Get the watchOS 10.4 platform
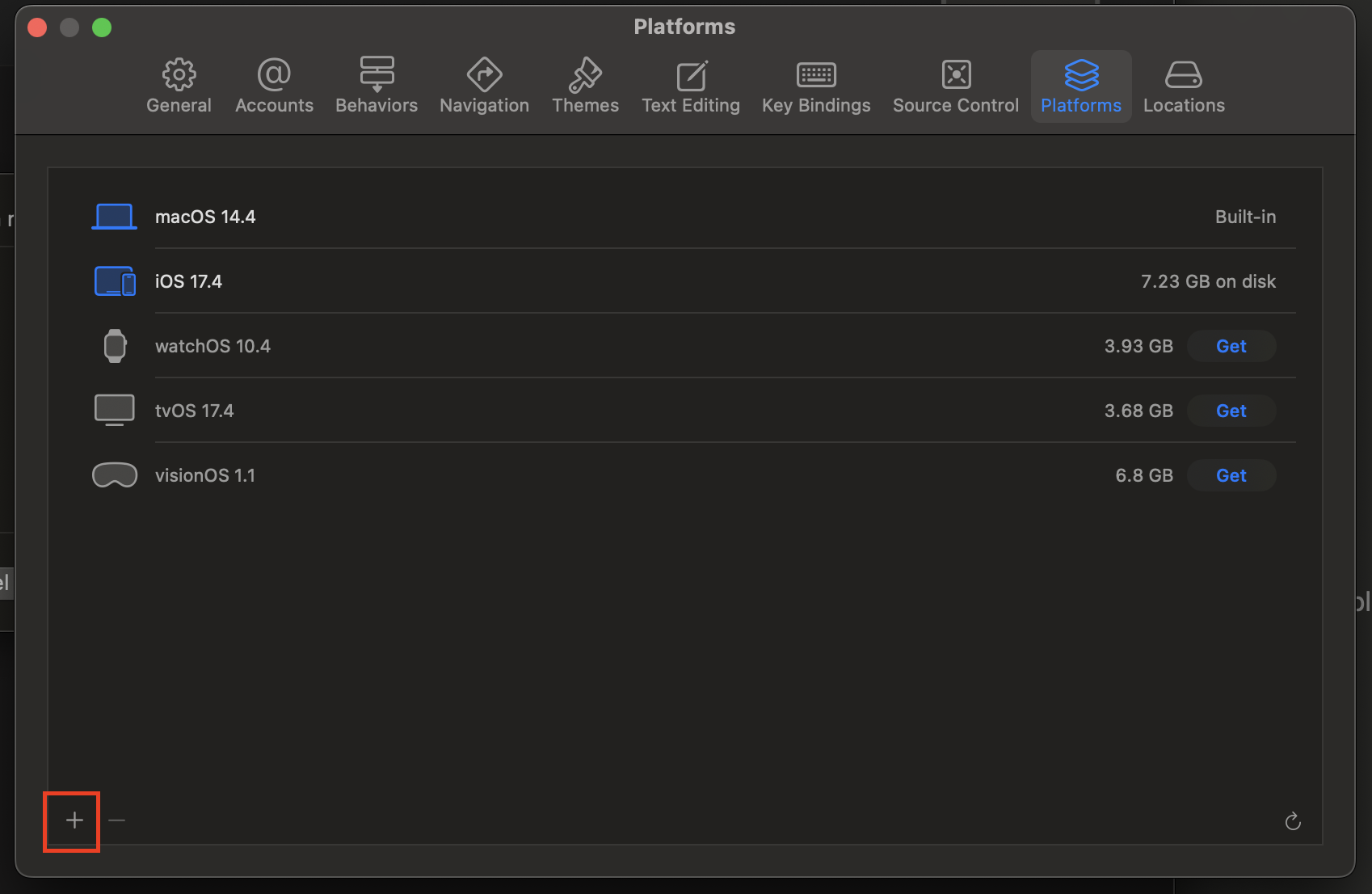The height and width of the screenshot is (894, 1372). click(x=1231, y=346)
